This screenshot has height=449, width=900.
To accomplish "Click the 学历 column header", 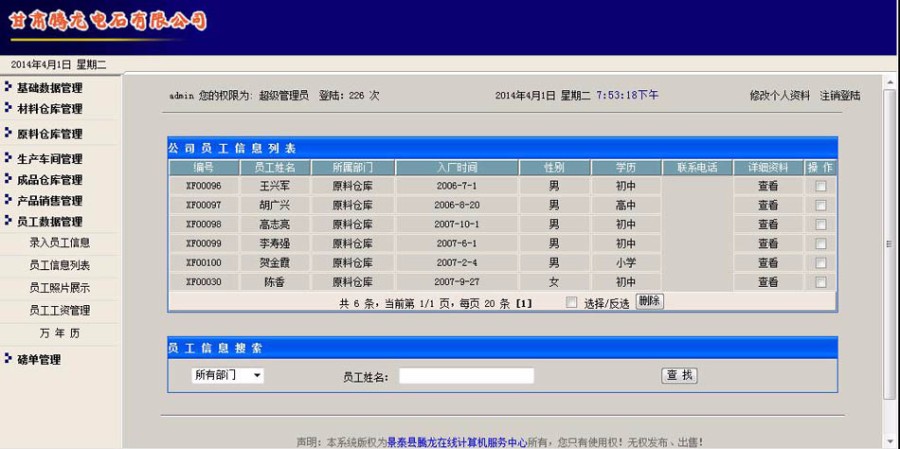I will [x=626, y=168].
